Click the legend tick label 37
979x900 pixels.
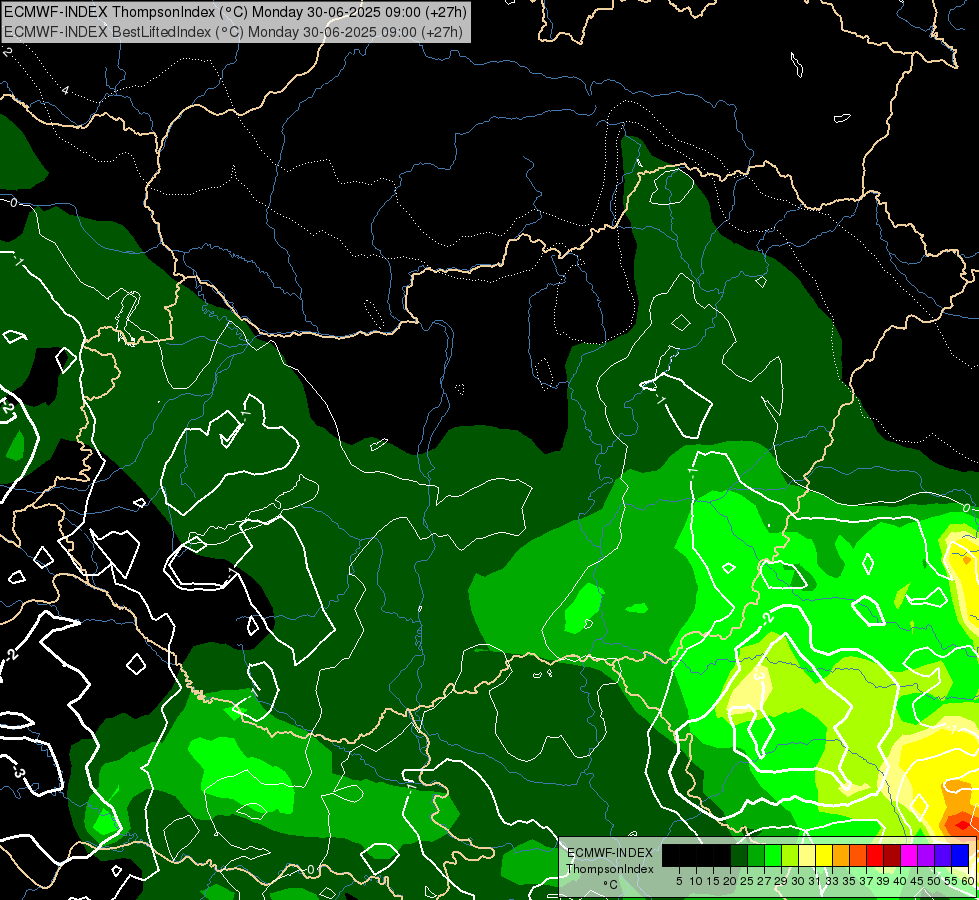point(867,881)
